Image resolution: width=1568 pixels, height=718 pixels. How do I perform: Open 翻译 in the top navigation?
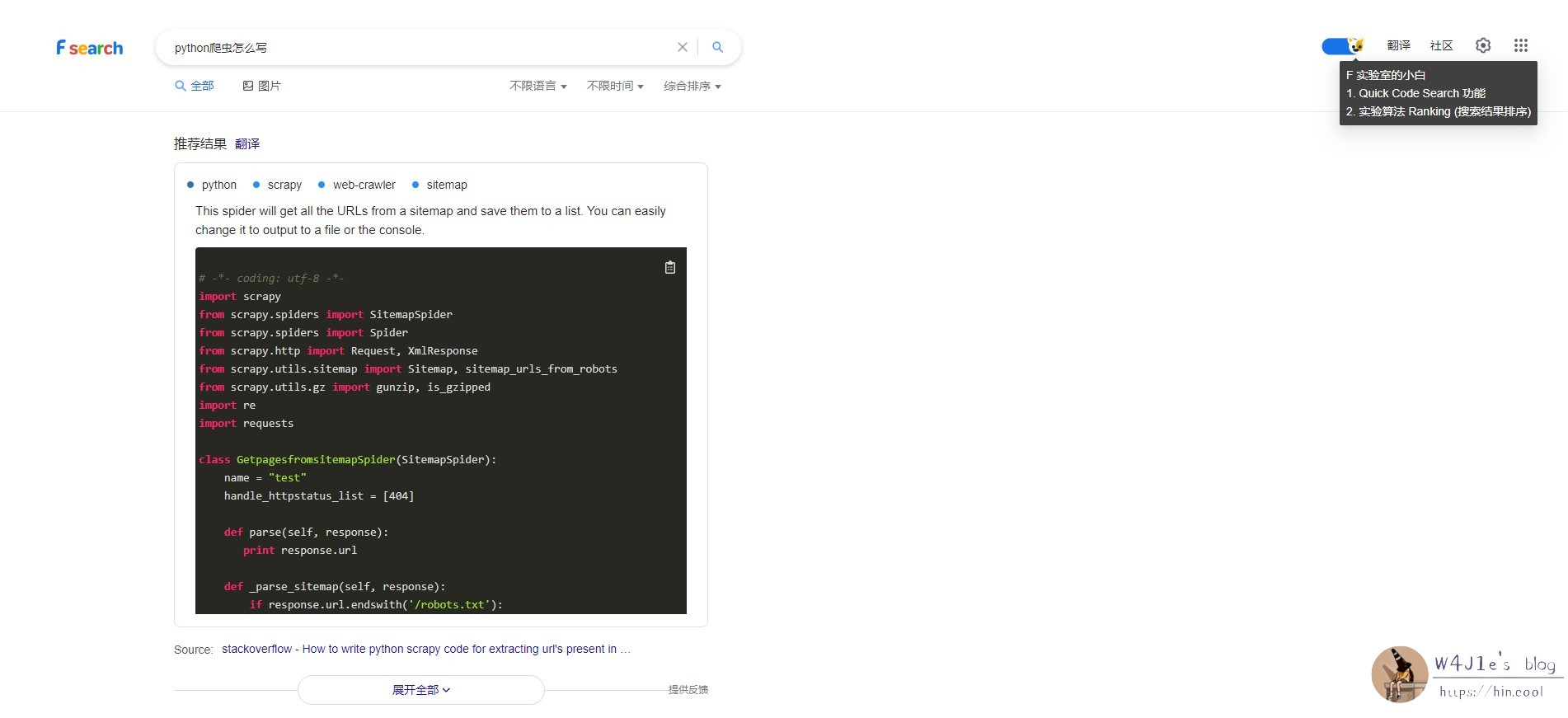tap(1398, 45)
